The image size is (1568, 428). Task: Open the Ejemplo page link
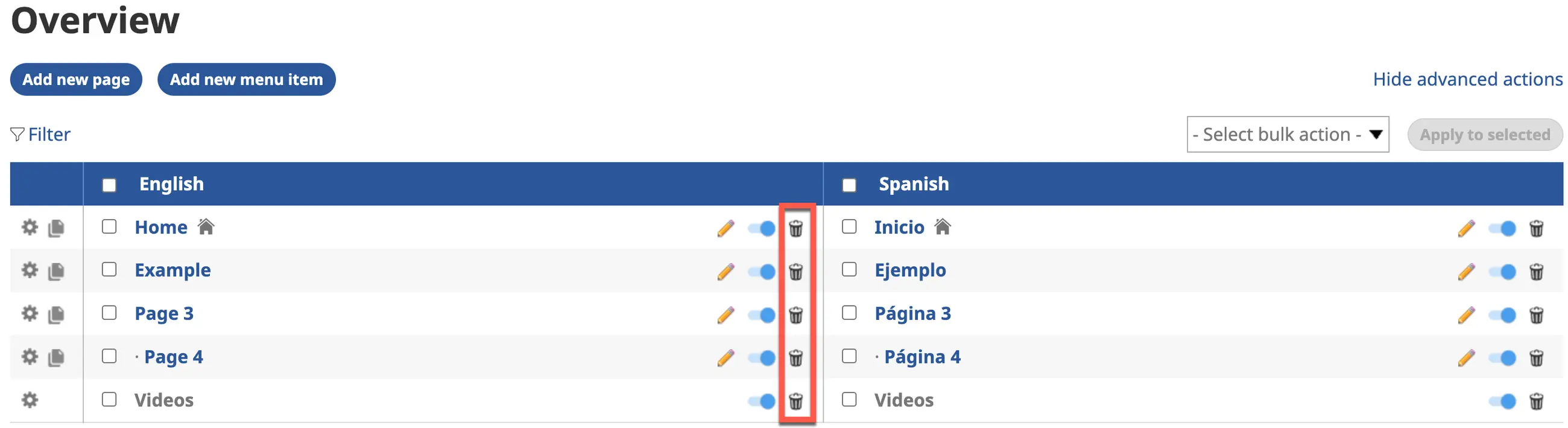coord(909,270)
